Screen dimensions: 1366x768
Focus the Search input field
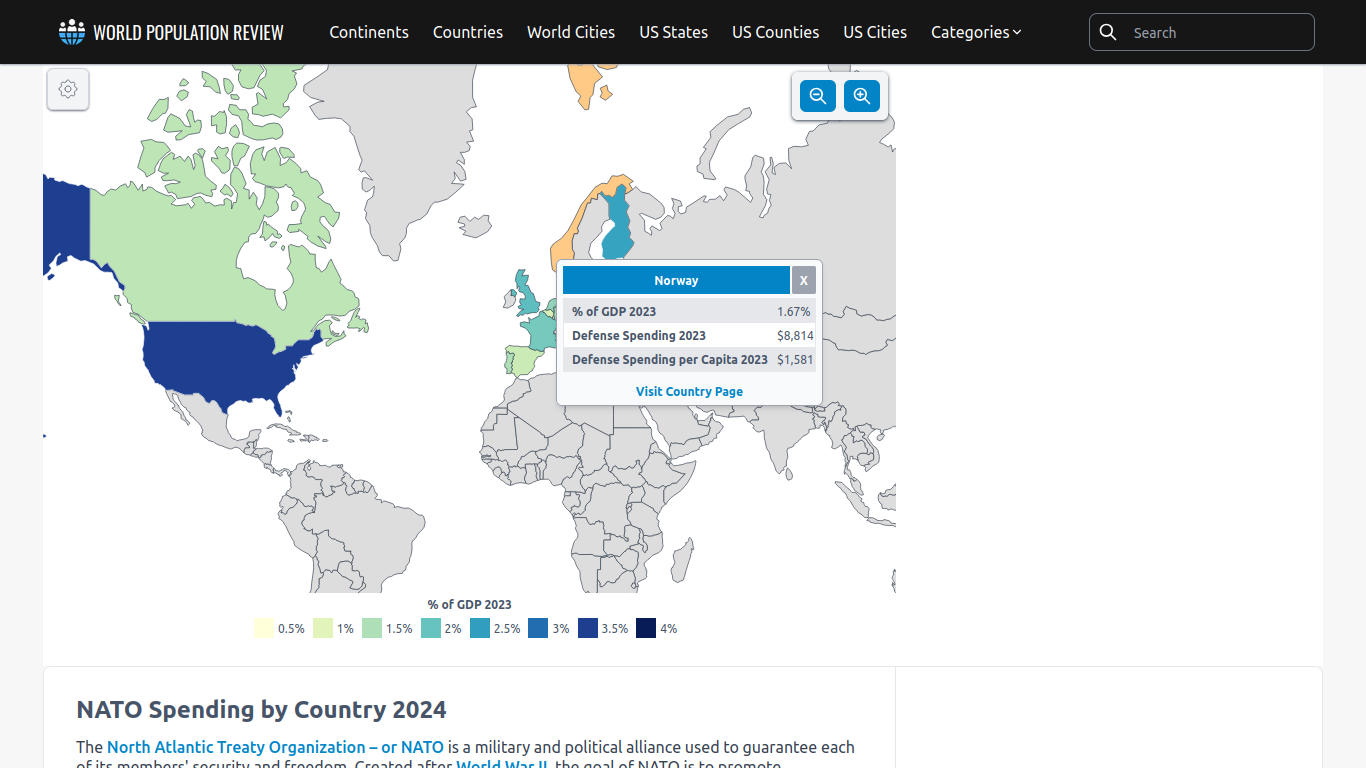point(1202,32)
